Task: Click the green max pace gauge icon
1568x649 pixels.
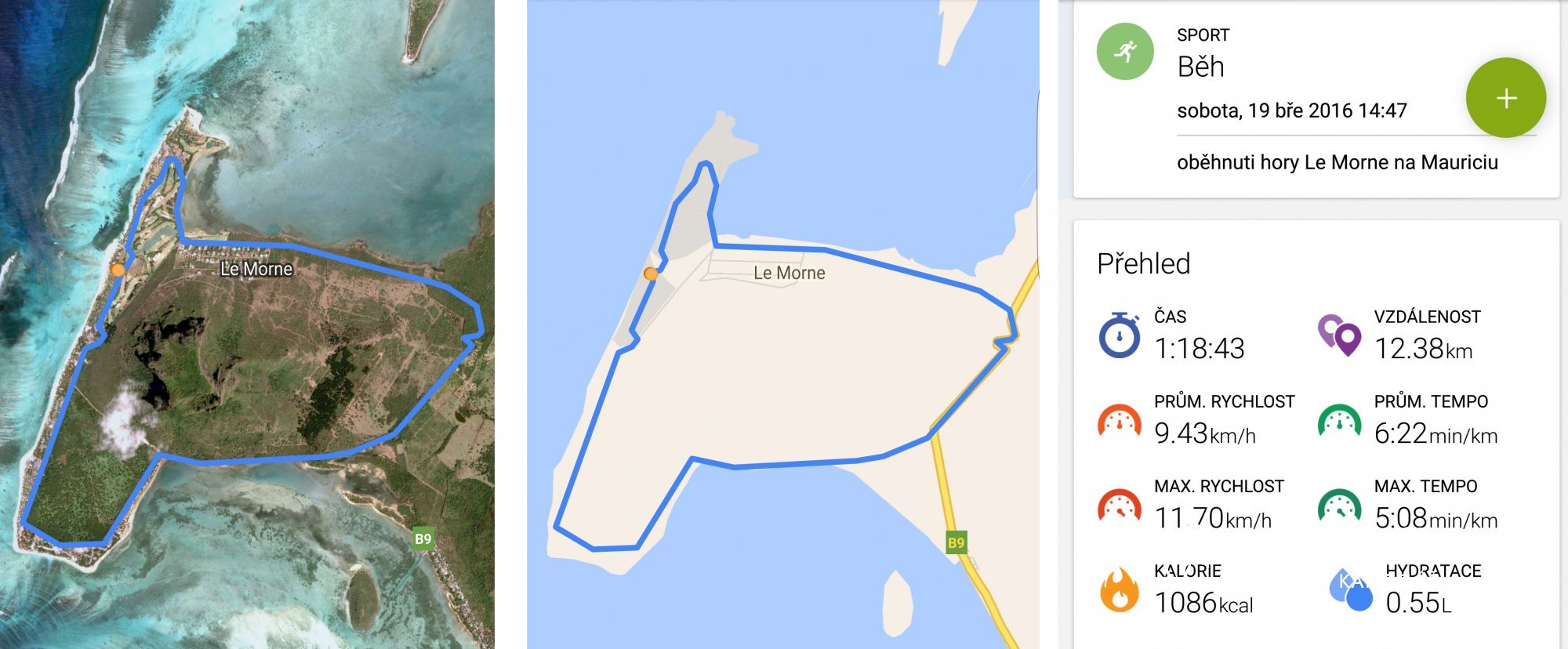Action: tap(1340, 506)
